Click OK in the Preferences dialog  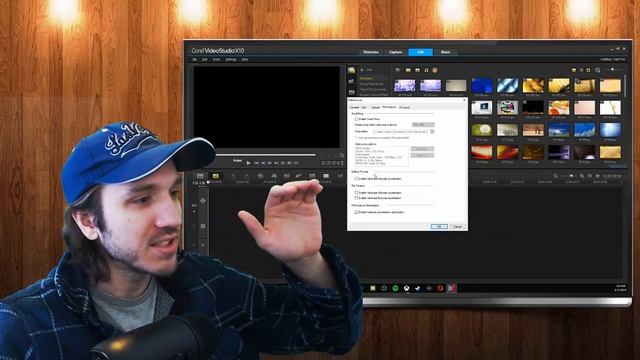pyautogui.click(x=439, y=227)
